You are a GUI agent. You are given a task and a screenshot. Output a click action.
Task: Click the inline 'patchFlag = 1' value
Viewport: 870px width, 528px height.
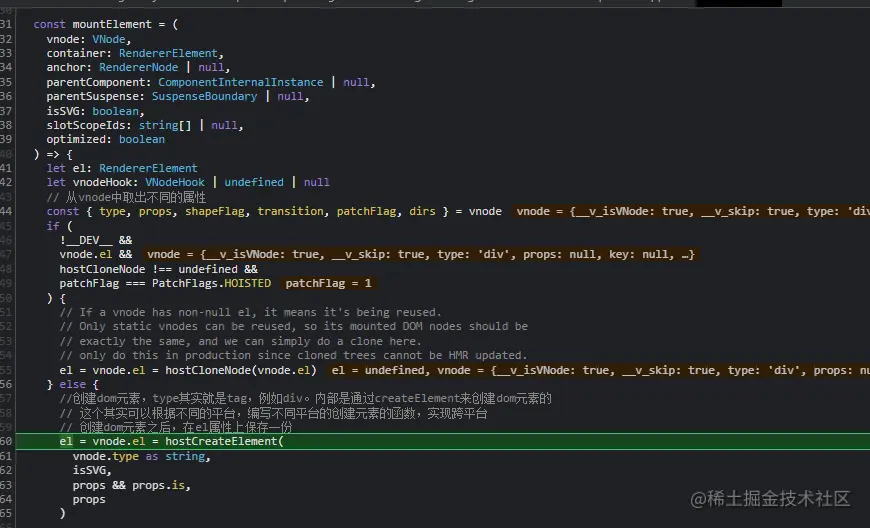pos(328,283)
